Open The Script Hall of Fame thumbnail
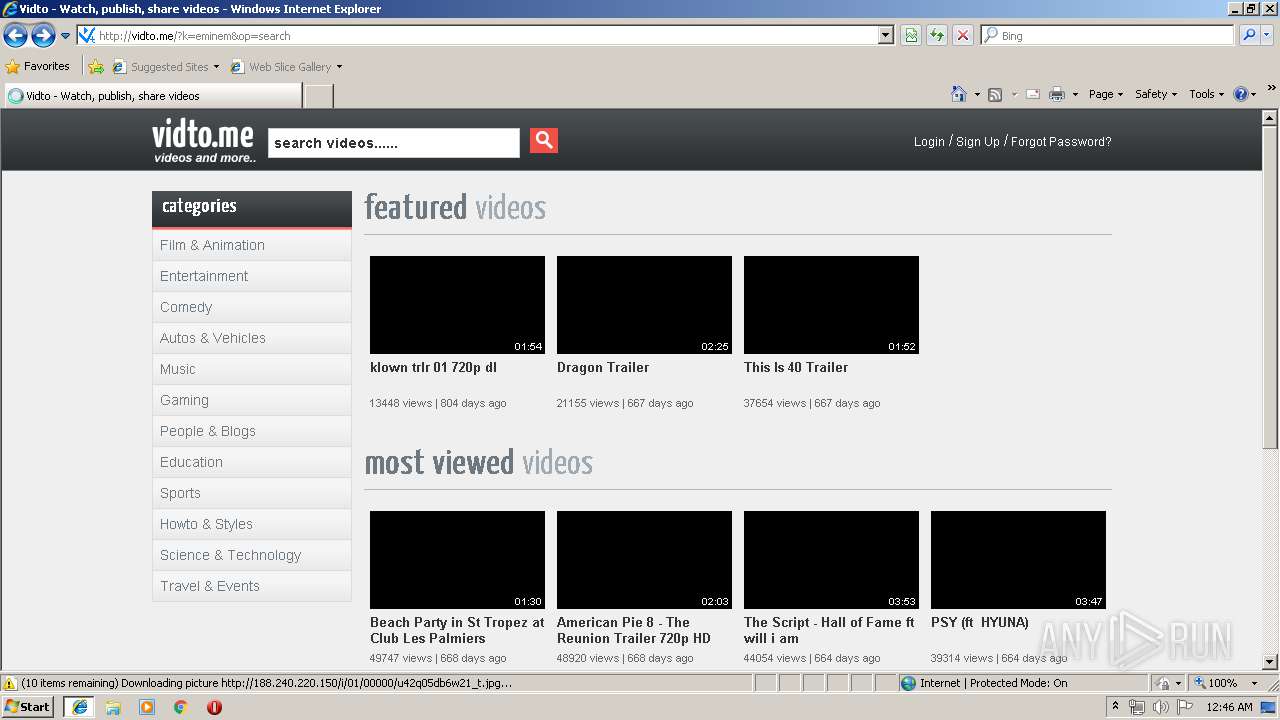Screen dimensions: 1280x720 click(831, 560)
